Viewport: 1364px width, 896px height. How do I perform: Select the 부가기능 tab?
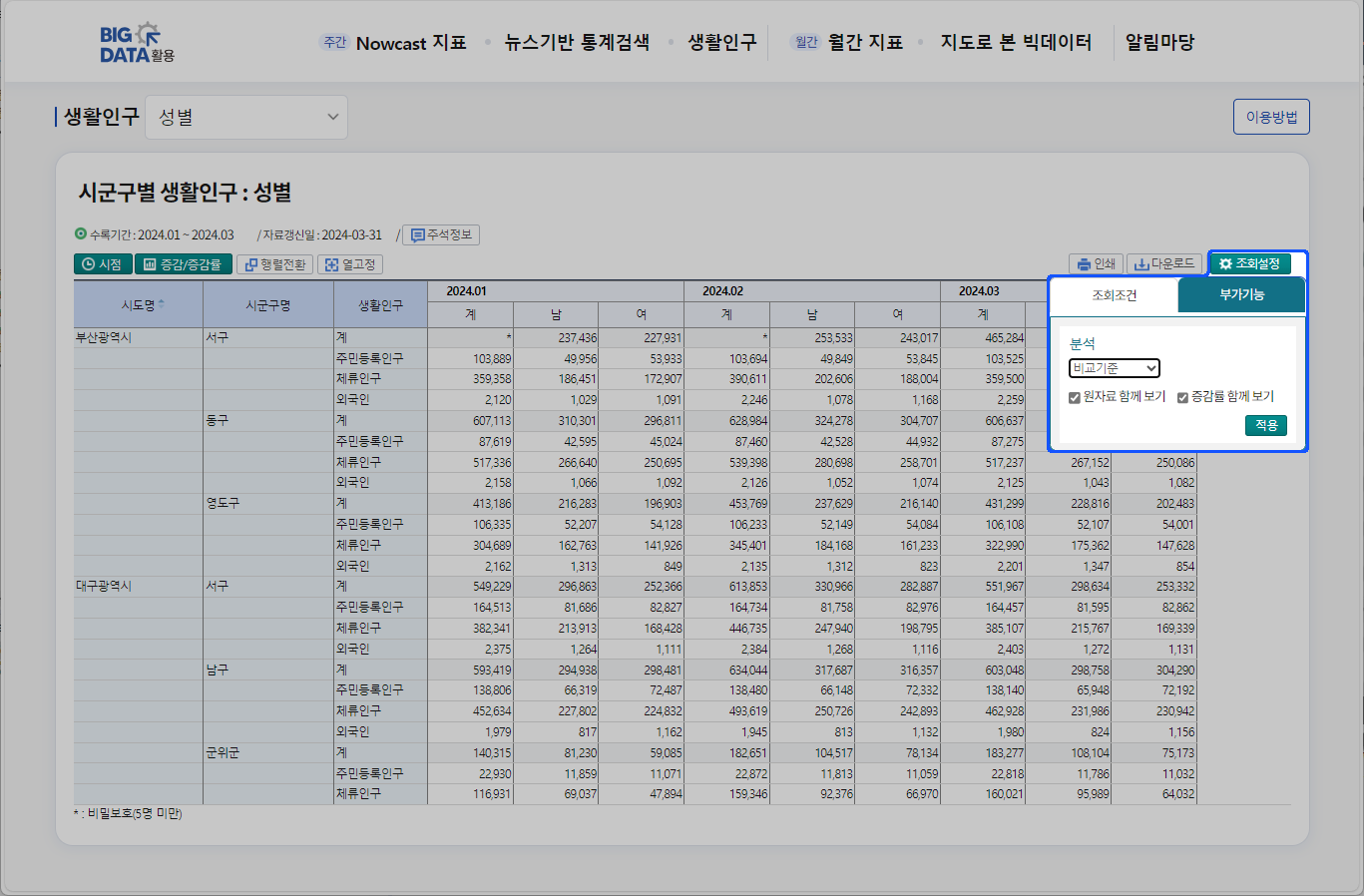[x=1241, y=295]
